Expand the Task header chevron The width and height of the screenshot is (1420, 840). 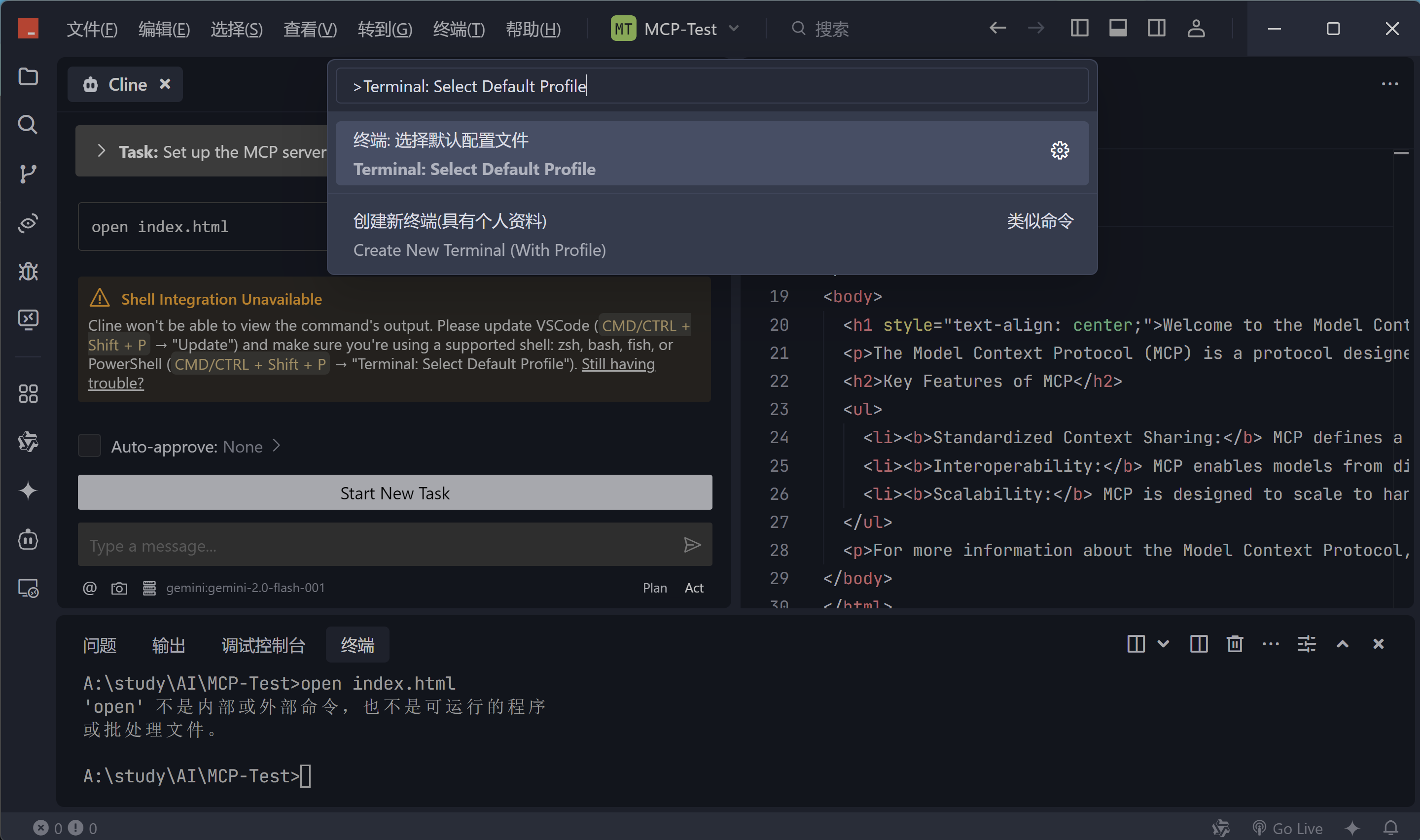pos(101,151)
